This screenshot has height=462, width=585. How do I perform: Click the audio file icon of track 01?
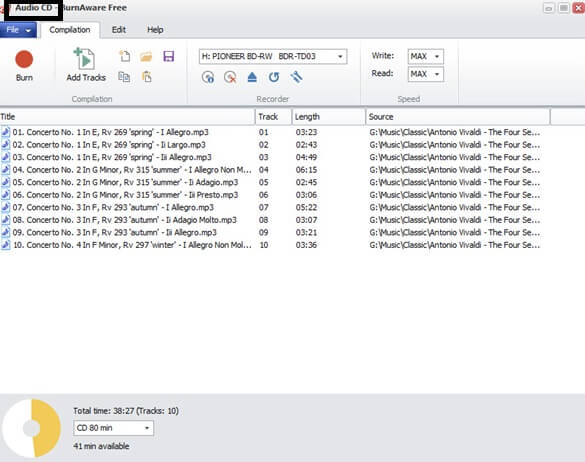6,132
